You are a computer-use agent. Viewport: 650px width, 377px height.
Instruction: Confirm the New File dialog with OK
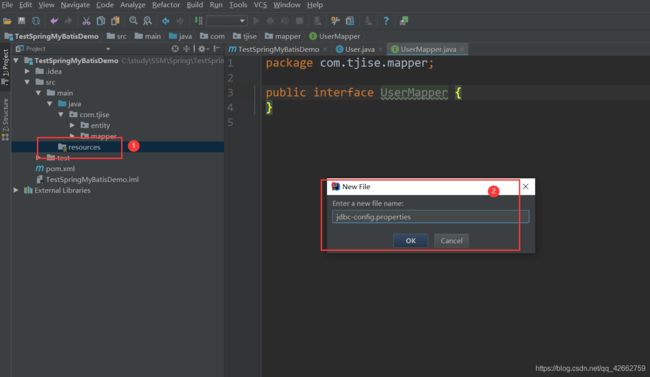[410, 241]
